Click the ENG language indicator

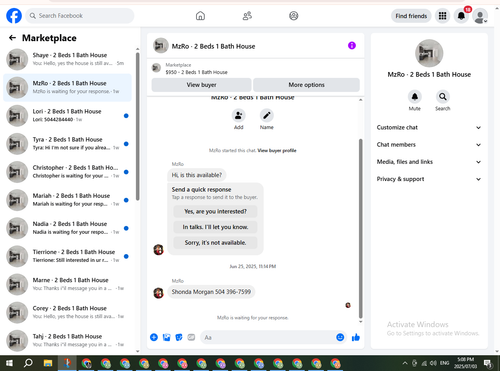[444, 363]
